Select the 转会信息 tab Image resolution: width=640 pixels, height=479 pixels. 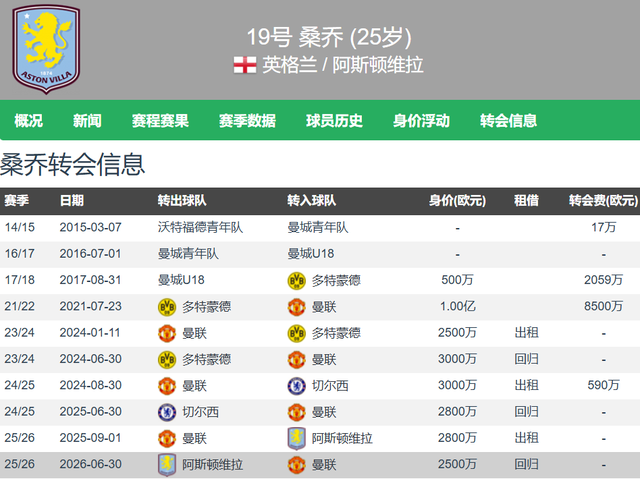click(509, 120)
